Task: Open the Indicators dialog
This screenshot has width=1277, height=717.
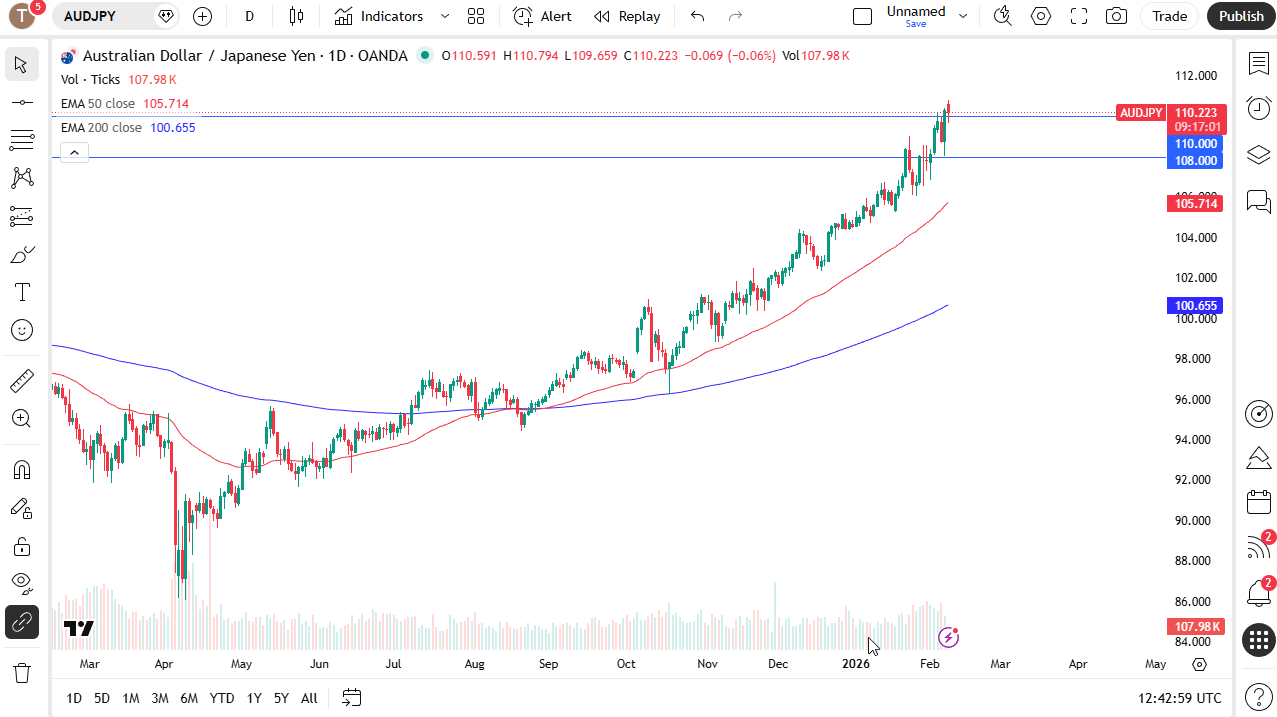Action: (x=379, y=16)
